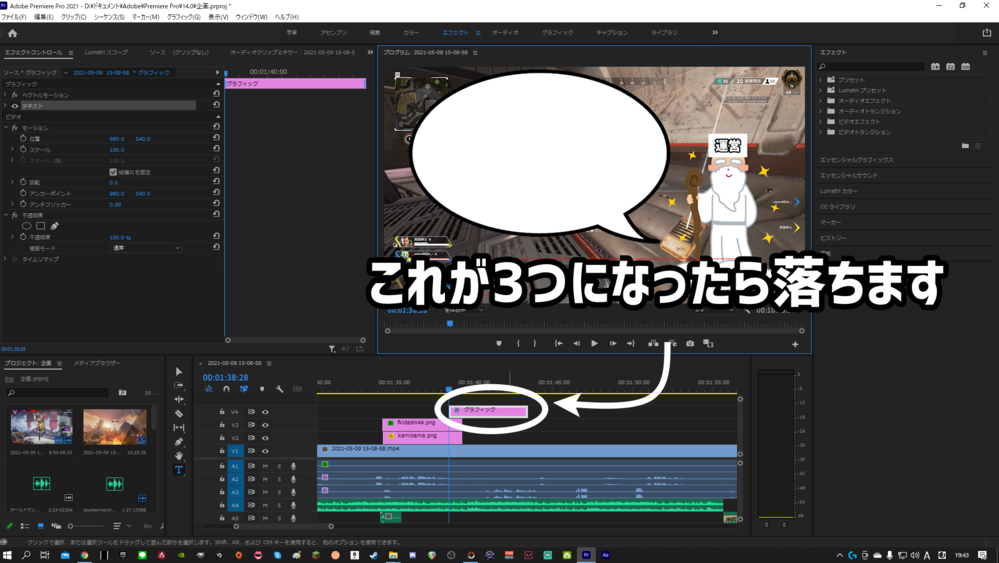Click Go to In point button
The width and height of the screenshot is (999, 563).
(x=559, y=343)
